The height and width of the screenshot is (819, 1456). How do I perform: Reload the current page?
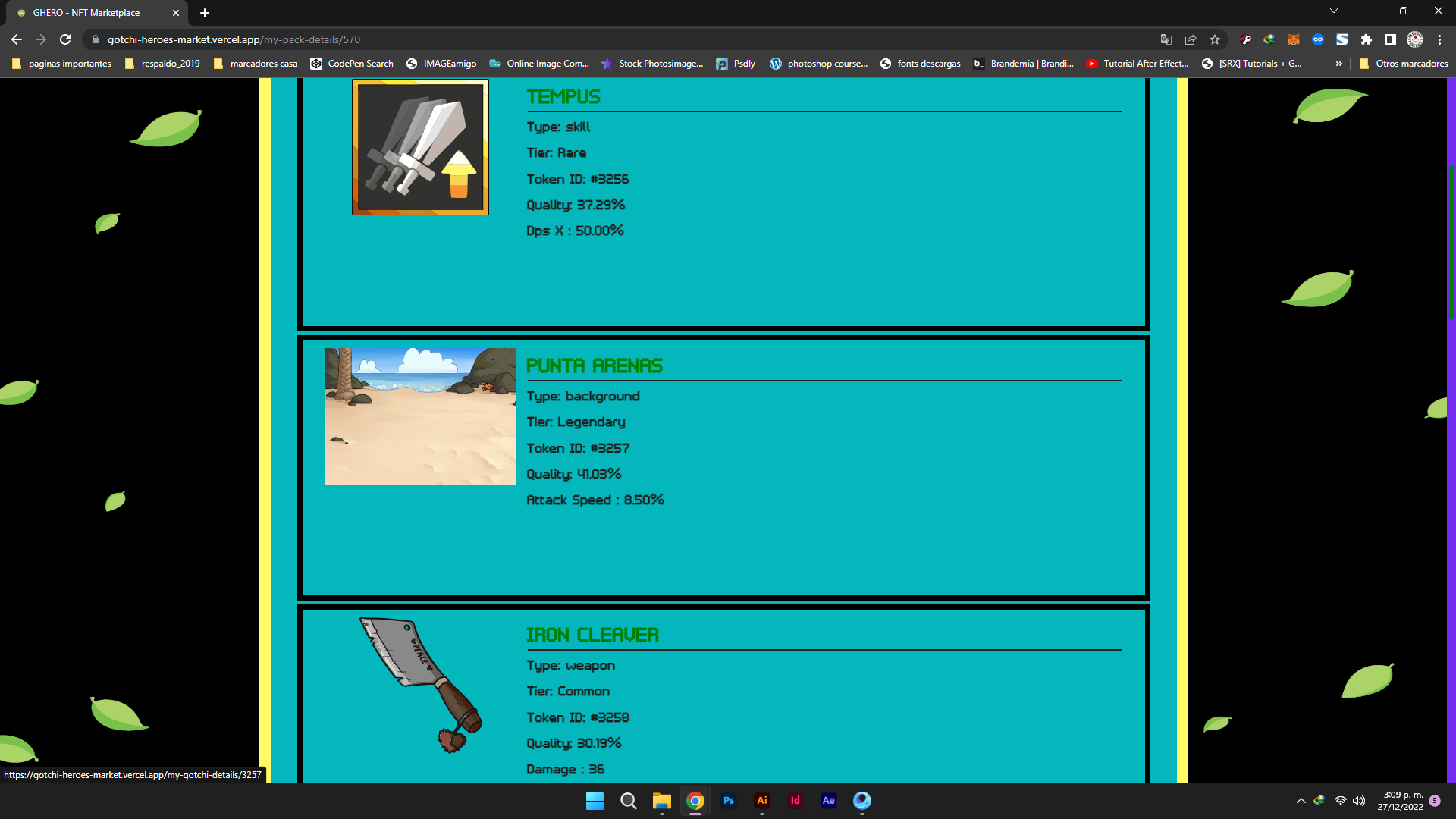(65, 39)
